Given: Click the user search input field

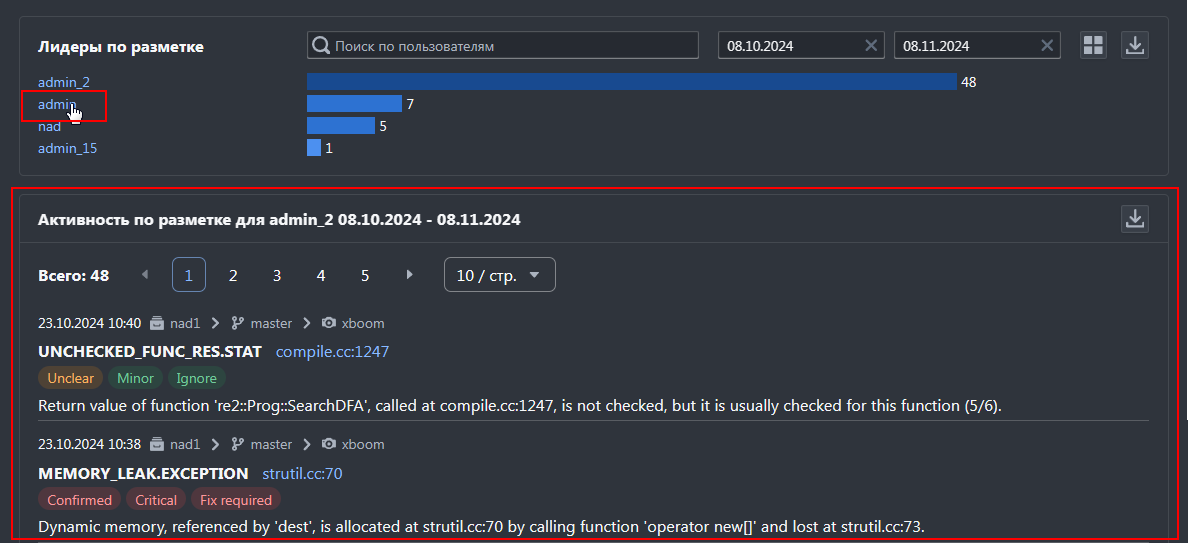Looking at the screenshot, I should (503, 45).
